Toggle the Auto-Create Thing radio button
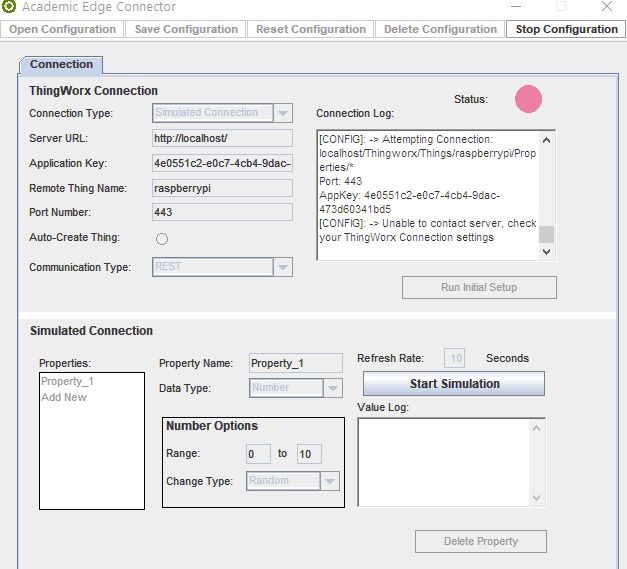Viewport: 627px width, 569px height. 162,239
